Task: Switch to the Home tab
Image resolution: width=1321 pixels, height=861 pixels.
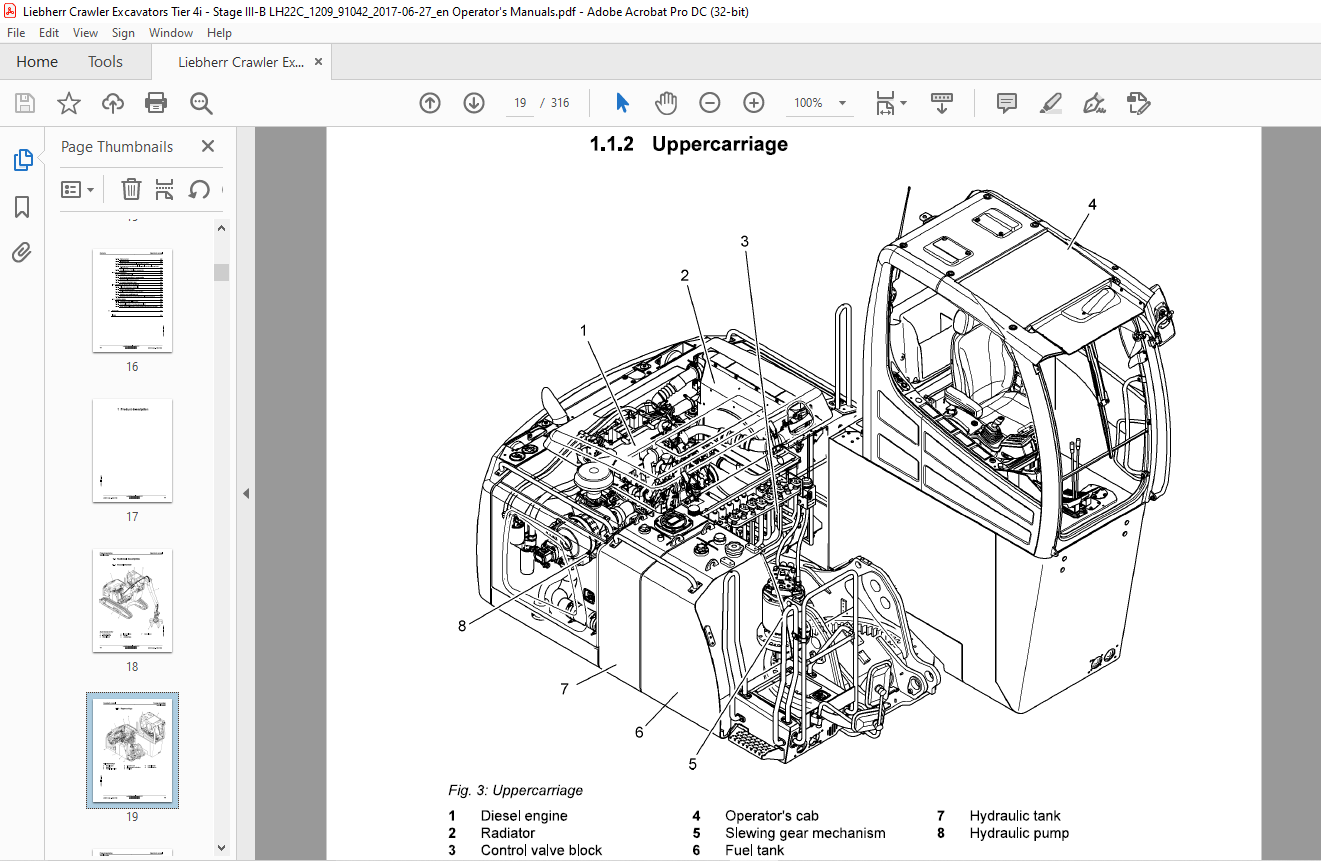Action: pos(37,62)
